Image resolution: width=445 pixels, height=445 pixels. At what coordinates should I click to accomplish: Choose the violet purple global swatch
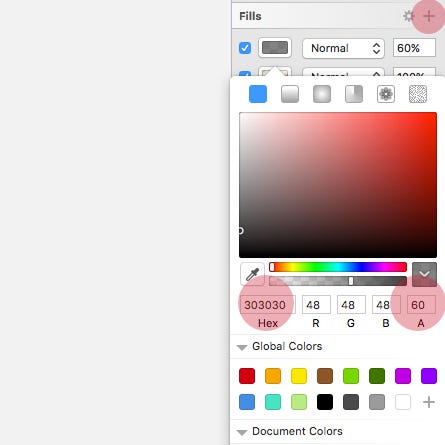[x=429, y=376]
